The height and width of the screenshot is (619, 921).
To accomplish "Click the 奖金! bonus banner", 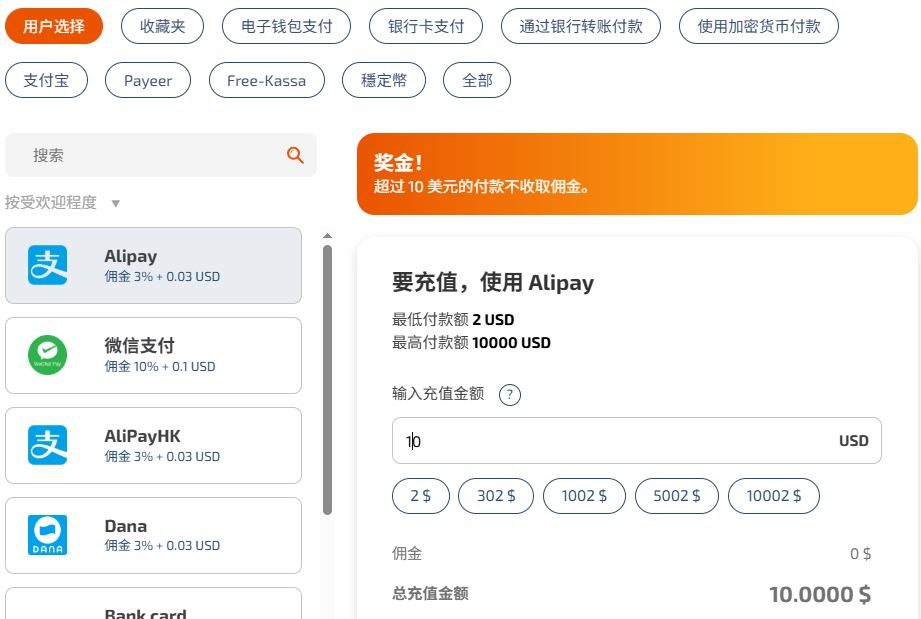I will pyautogui.click(x=637, y=174).
